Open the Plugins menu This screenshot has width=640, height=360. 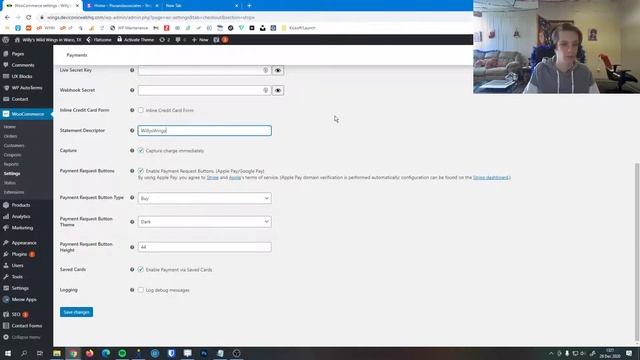[19, 254]
